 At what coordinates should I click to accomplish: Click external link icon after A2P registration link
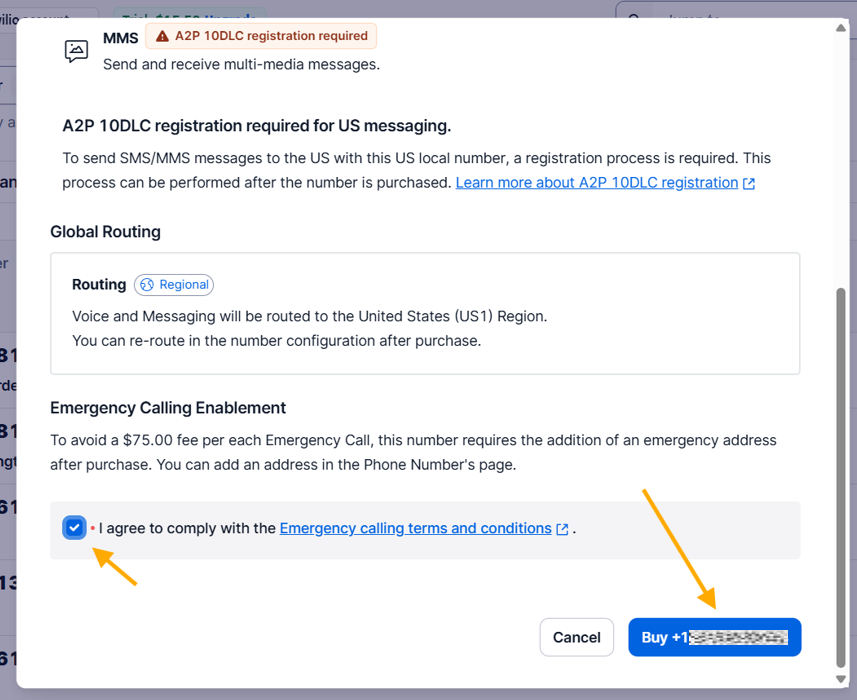tap(749, 184)
